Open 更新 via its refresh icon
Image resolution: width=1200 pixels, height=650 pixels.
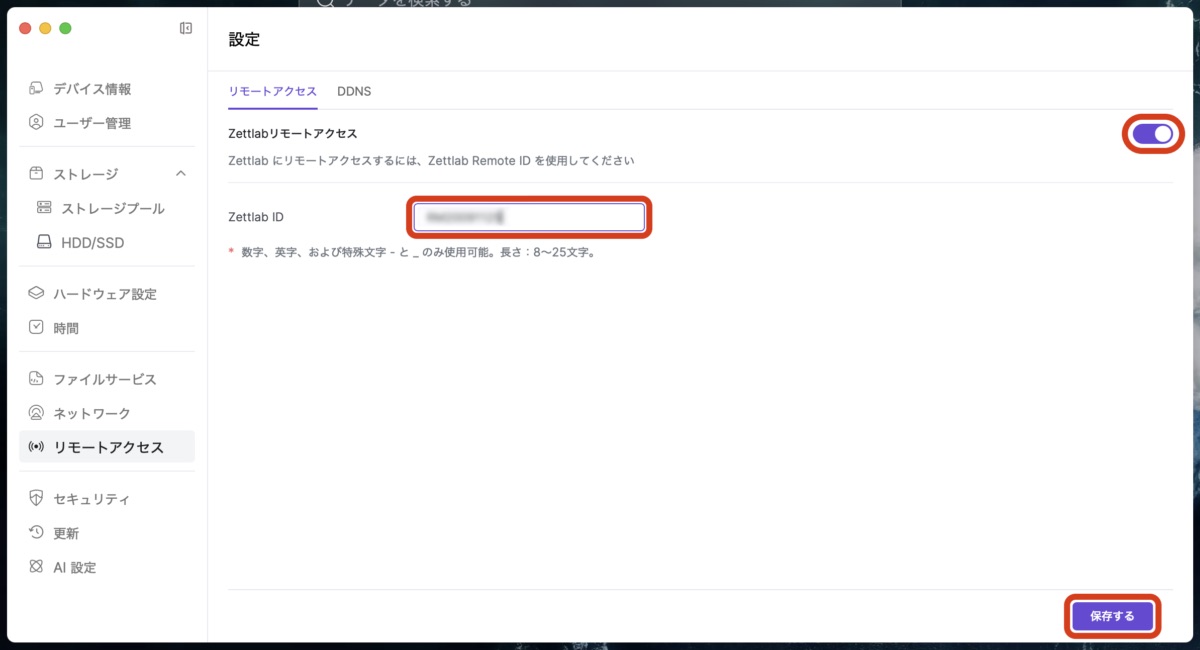click(x=34, y=532)
